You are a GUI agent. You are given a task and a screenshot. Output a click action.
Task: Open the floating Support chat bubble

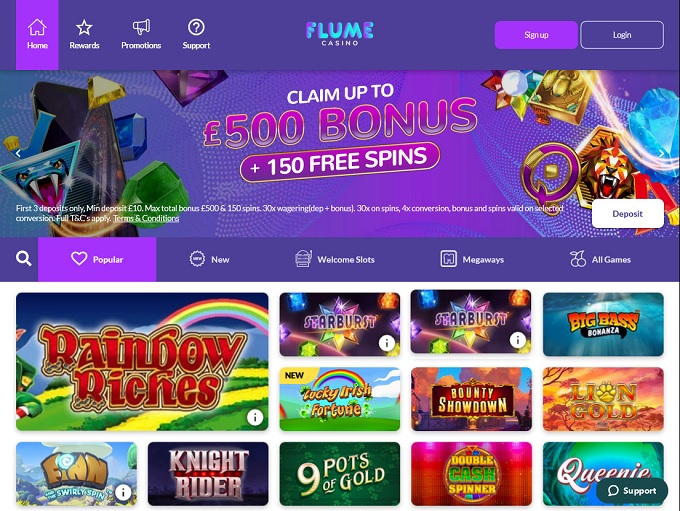[632, 491]
